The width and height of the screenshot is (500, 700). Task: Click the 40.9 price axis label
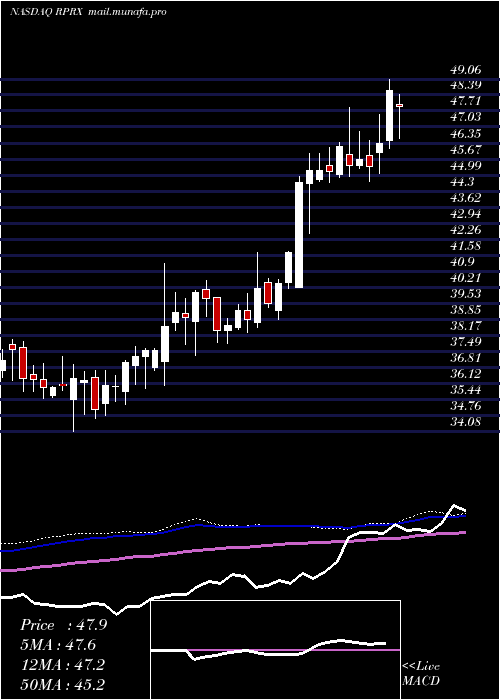click(x=462, y=262)
